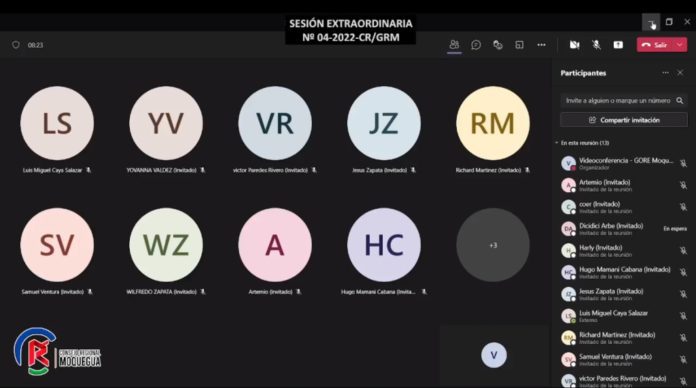This screenshot has width=696, height=388.
Task: Select Dicidici Arbe (Invitado) in participant list
Action: click(623, 229)
